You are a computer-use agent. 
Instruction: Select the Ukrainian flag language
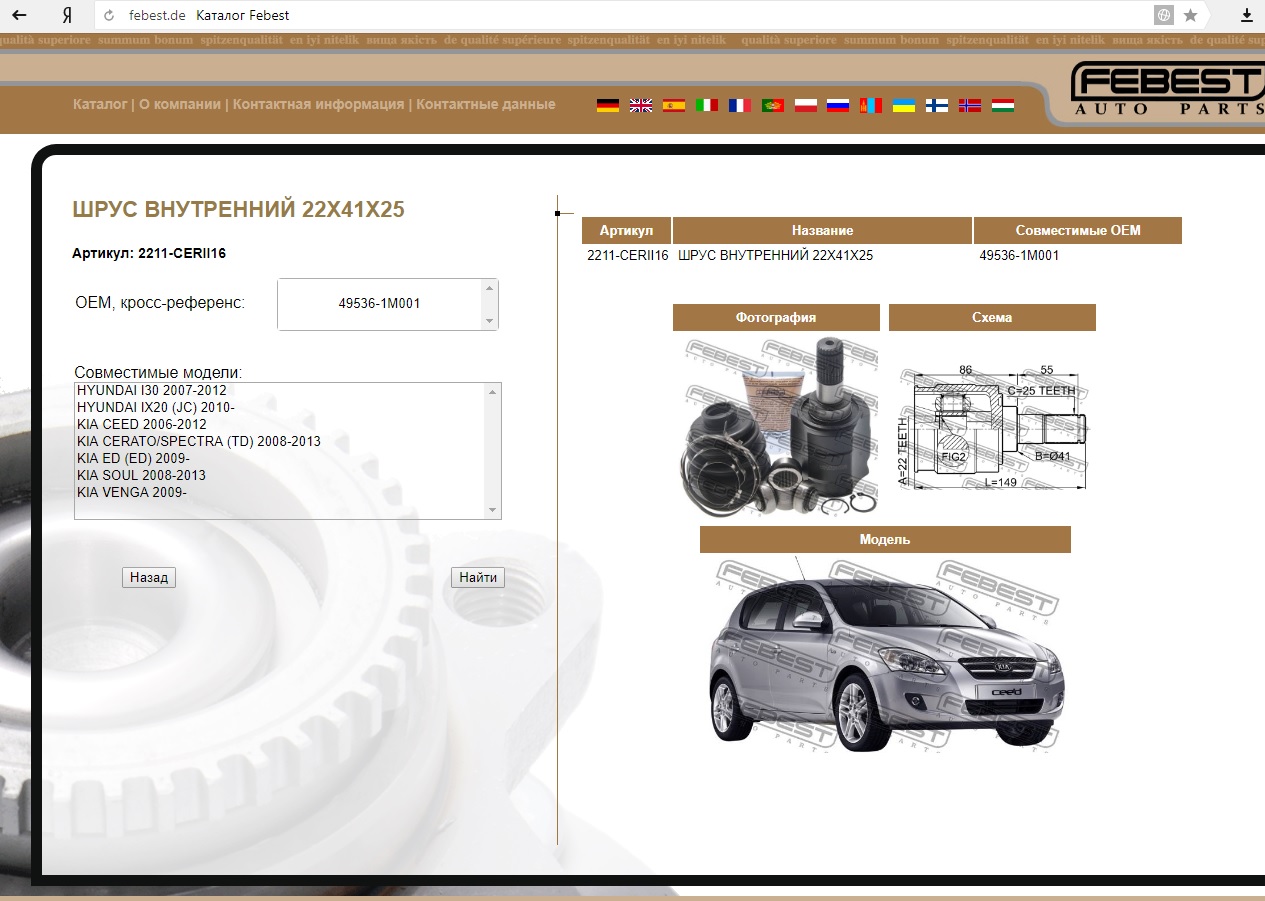click(x=904, y=105)
